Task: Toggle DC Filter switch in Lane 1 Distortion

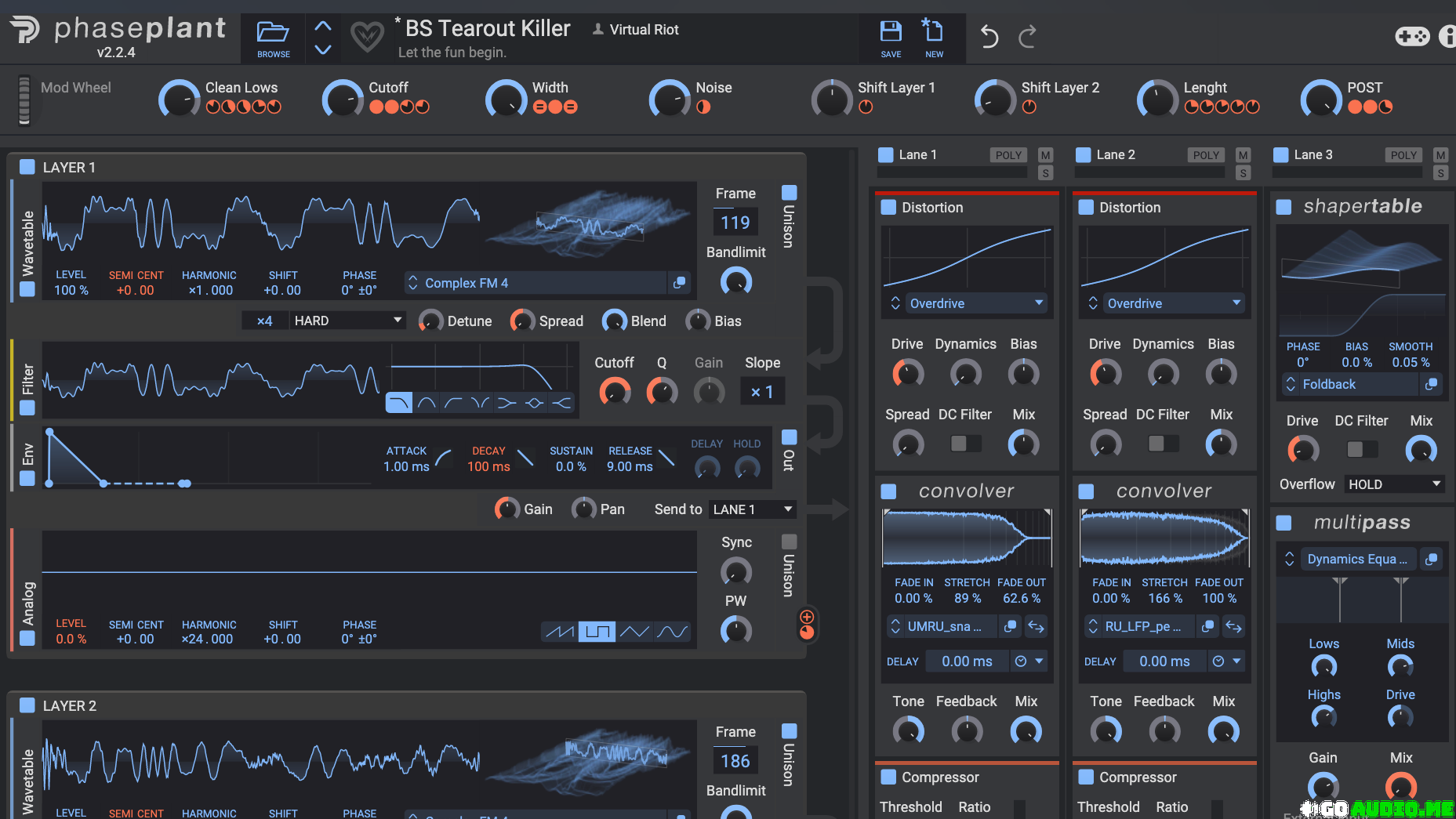Action: (965, 444)
